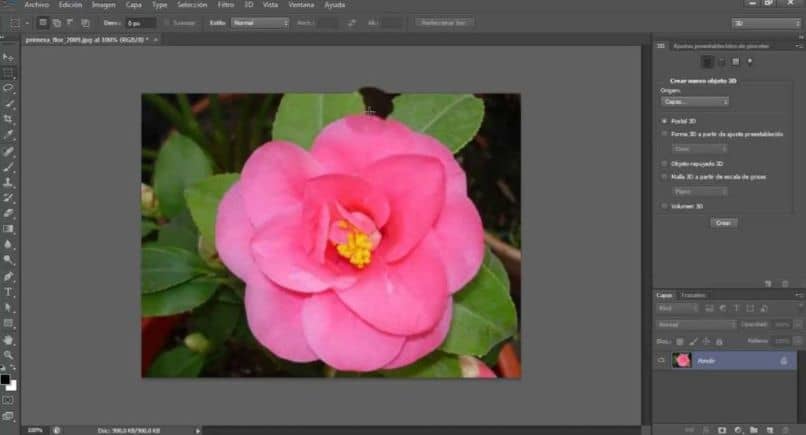This screenshot has width=806, height=435.
Task: Click the Perfeccionar borde button
Action: (444, 23)
